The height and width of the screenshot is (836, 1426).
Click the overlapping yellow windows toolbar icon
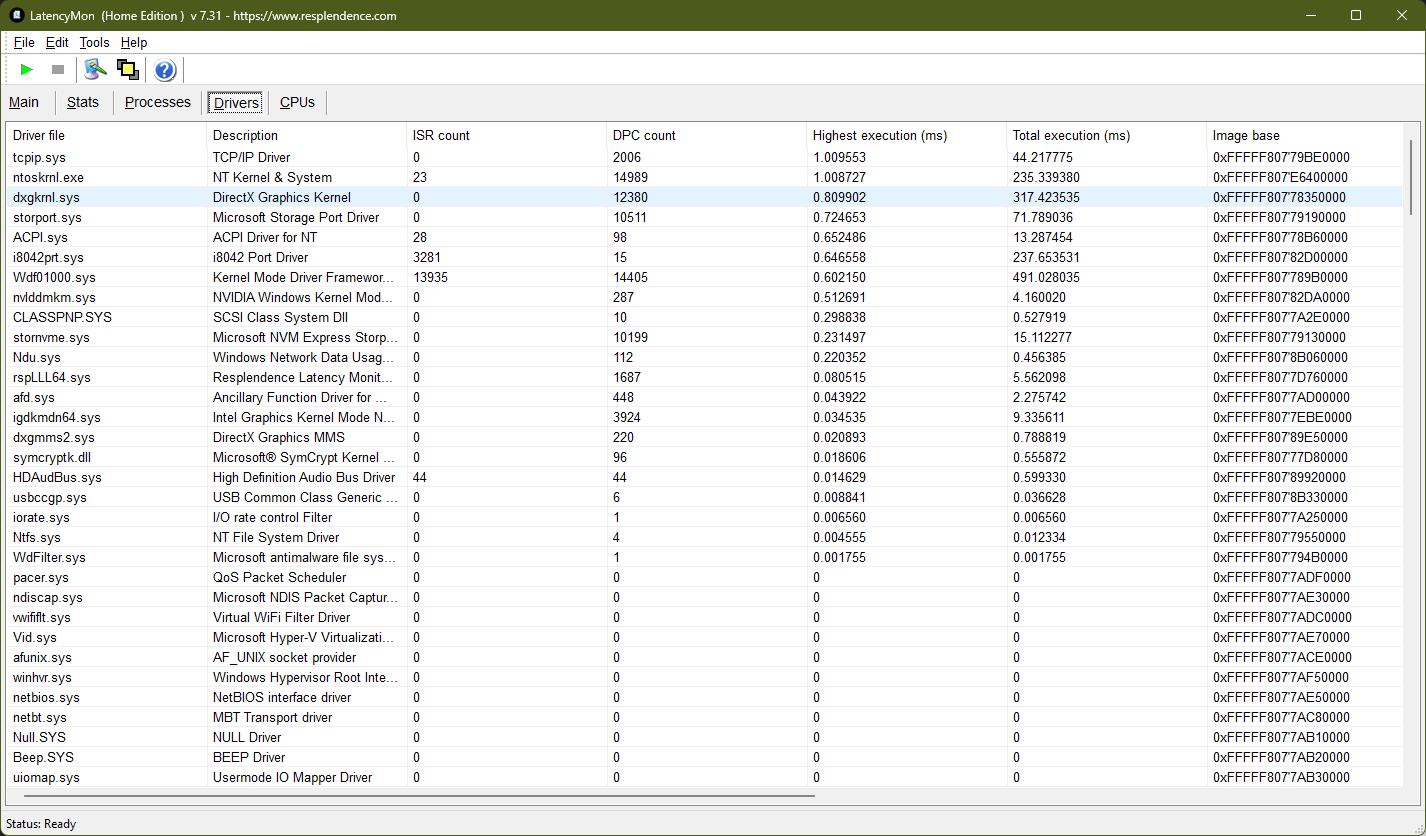click(x=127, y=69)
